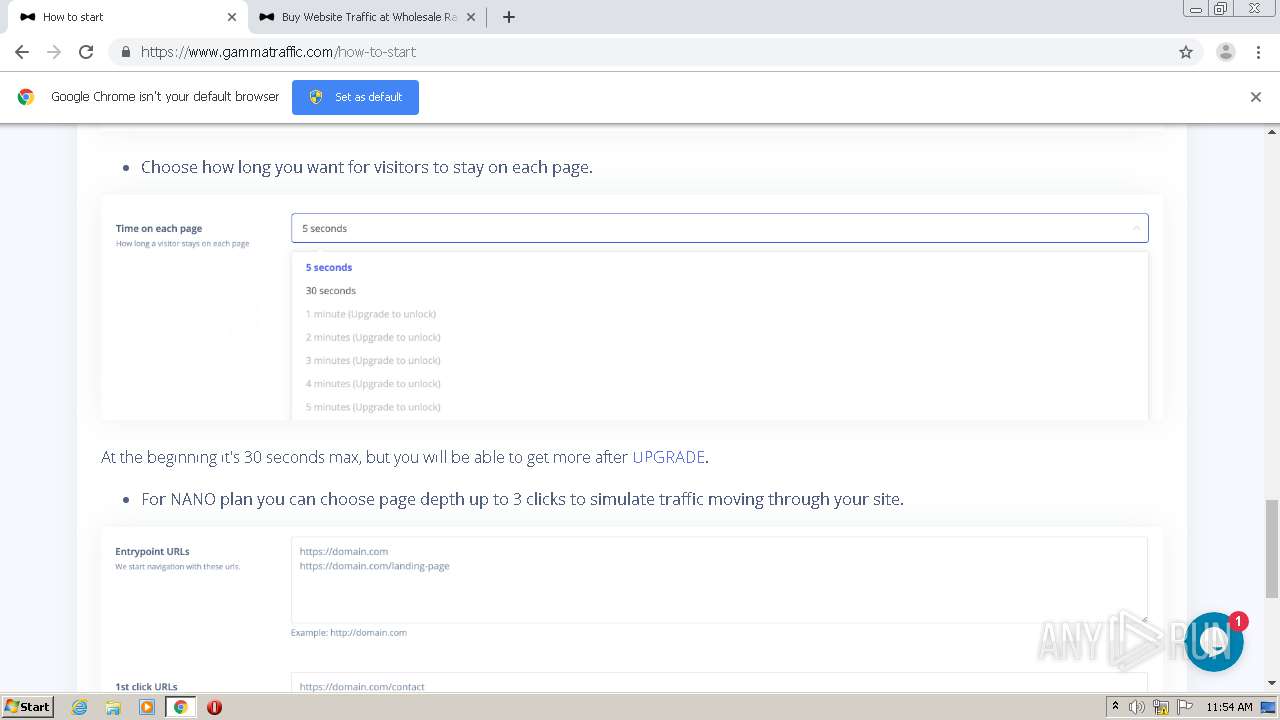
Task: Go back to the previous page
Action: coord(22,52)
